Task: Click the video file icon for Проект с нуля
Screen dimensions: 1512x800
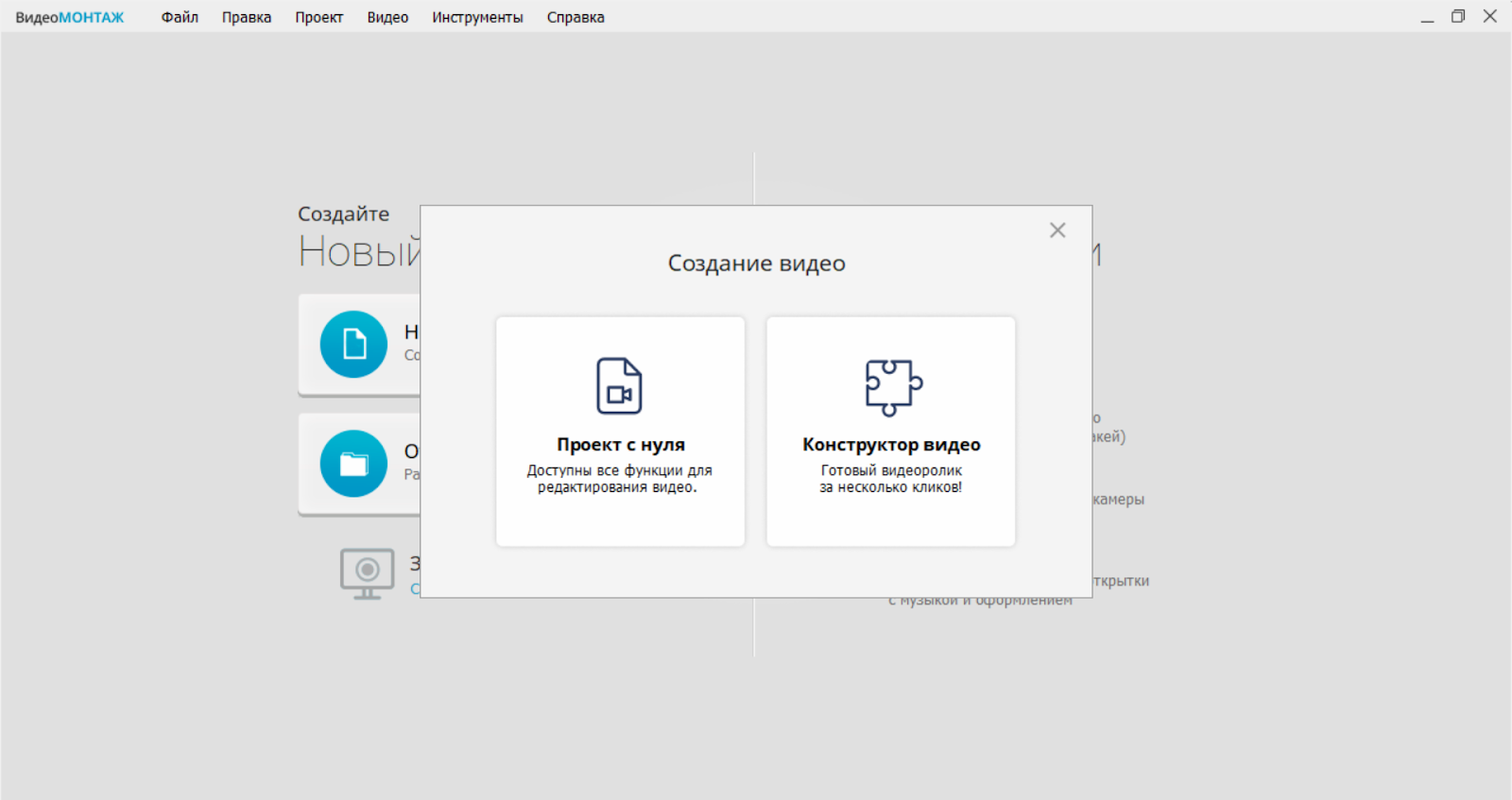Action: click(619, 385)
